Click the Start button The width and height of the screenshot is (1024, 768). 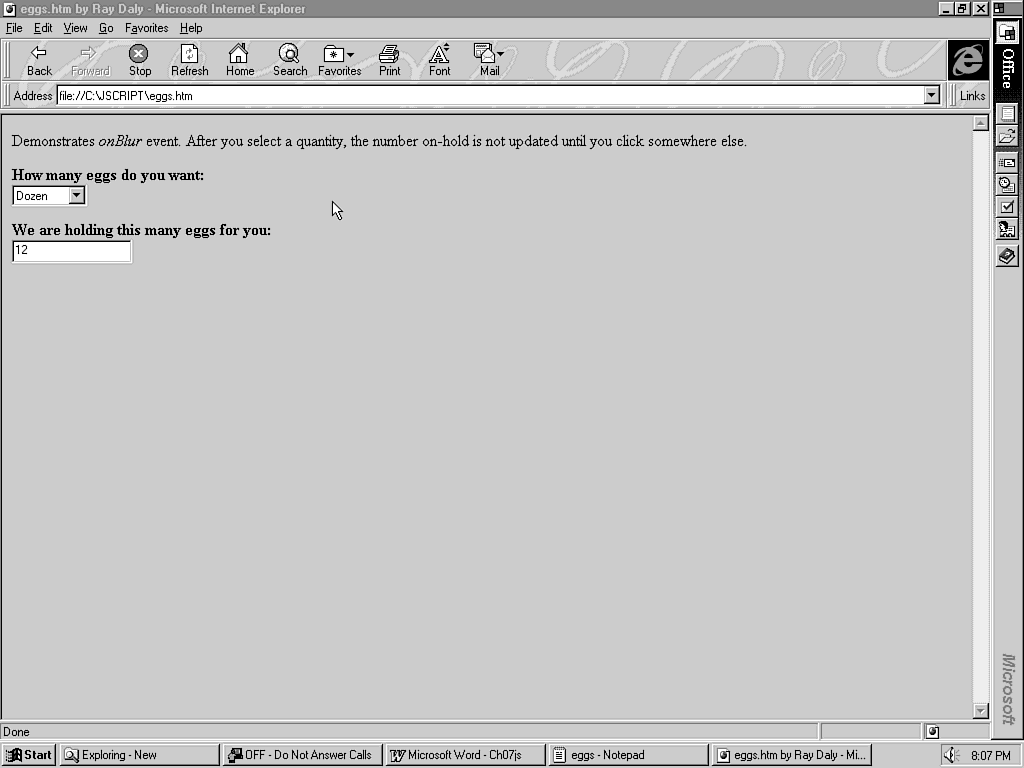(x=29, y=755)
